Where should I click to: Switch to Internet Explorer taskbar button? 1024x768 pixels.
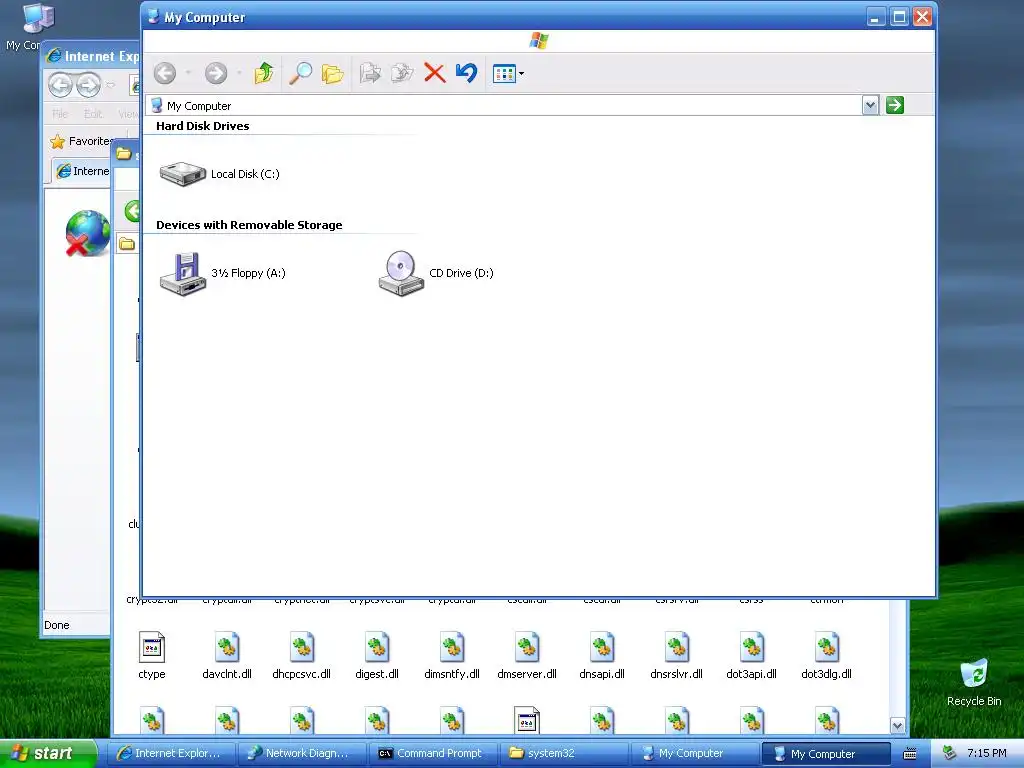pos(170,753)
